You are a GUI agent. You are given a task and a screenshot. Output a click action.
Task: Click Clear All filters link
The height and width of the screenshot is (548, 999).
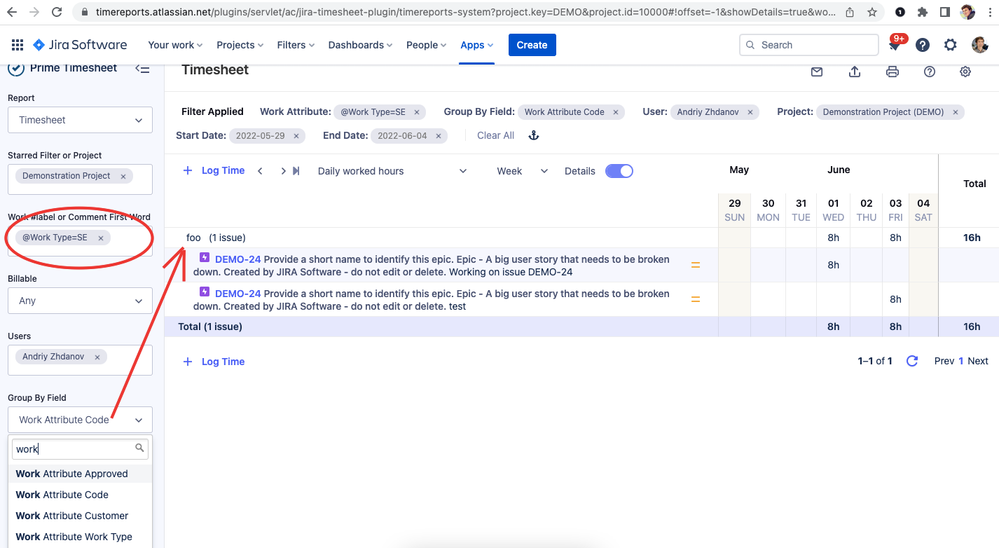point(496,136)
